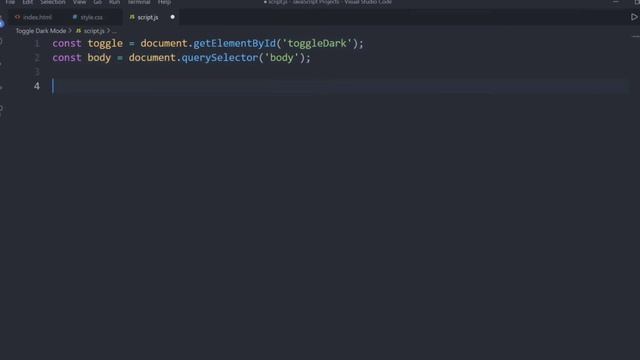Click the script.js breadcrumb item
Screen dimensions: 640x360
[94, 31]
